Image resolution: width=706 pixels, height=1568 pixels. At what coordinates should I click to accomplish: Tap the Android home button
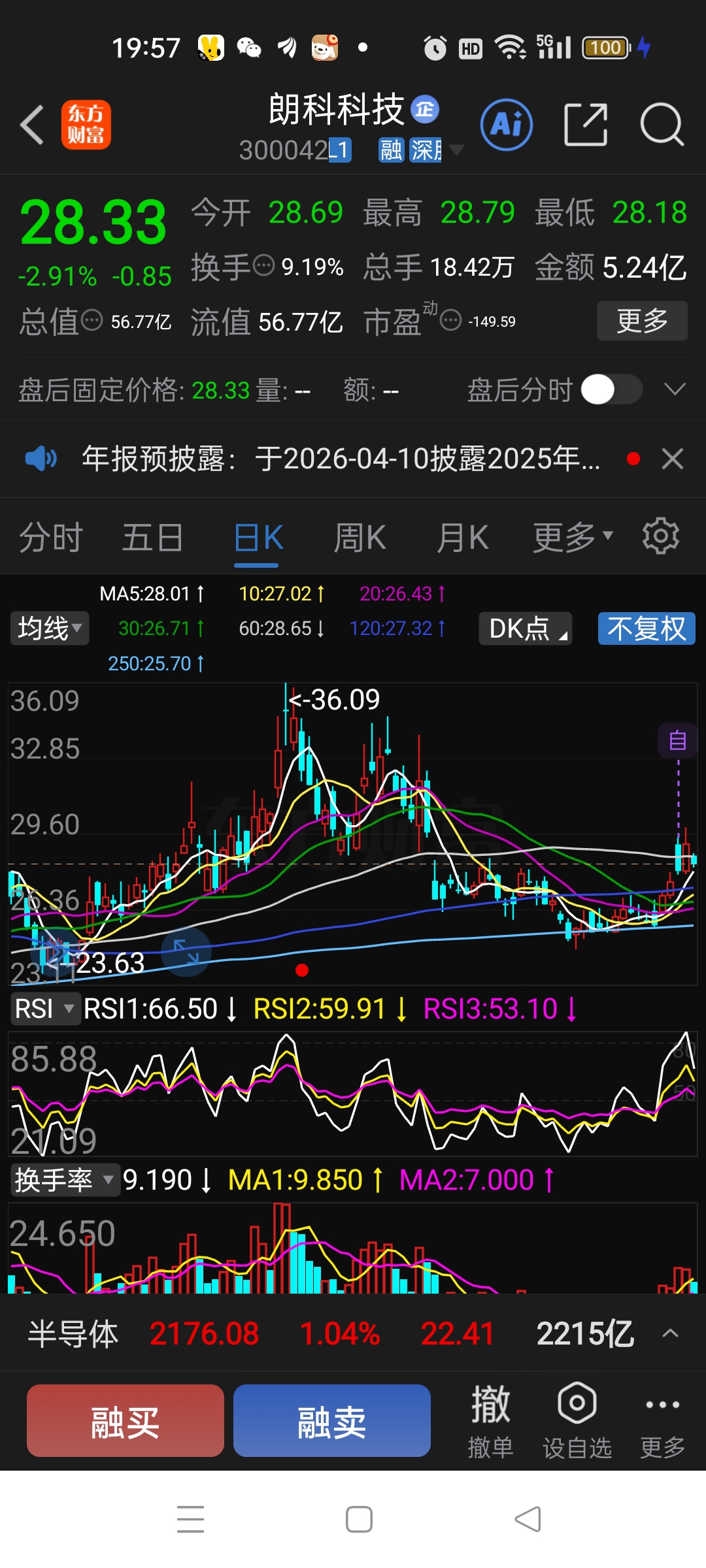(x=359, y=1519)
